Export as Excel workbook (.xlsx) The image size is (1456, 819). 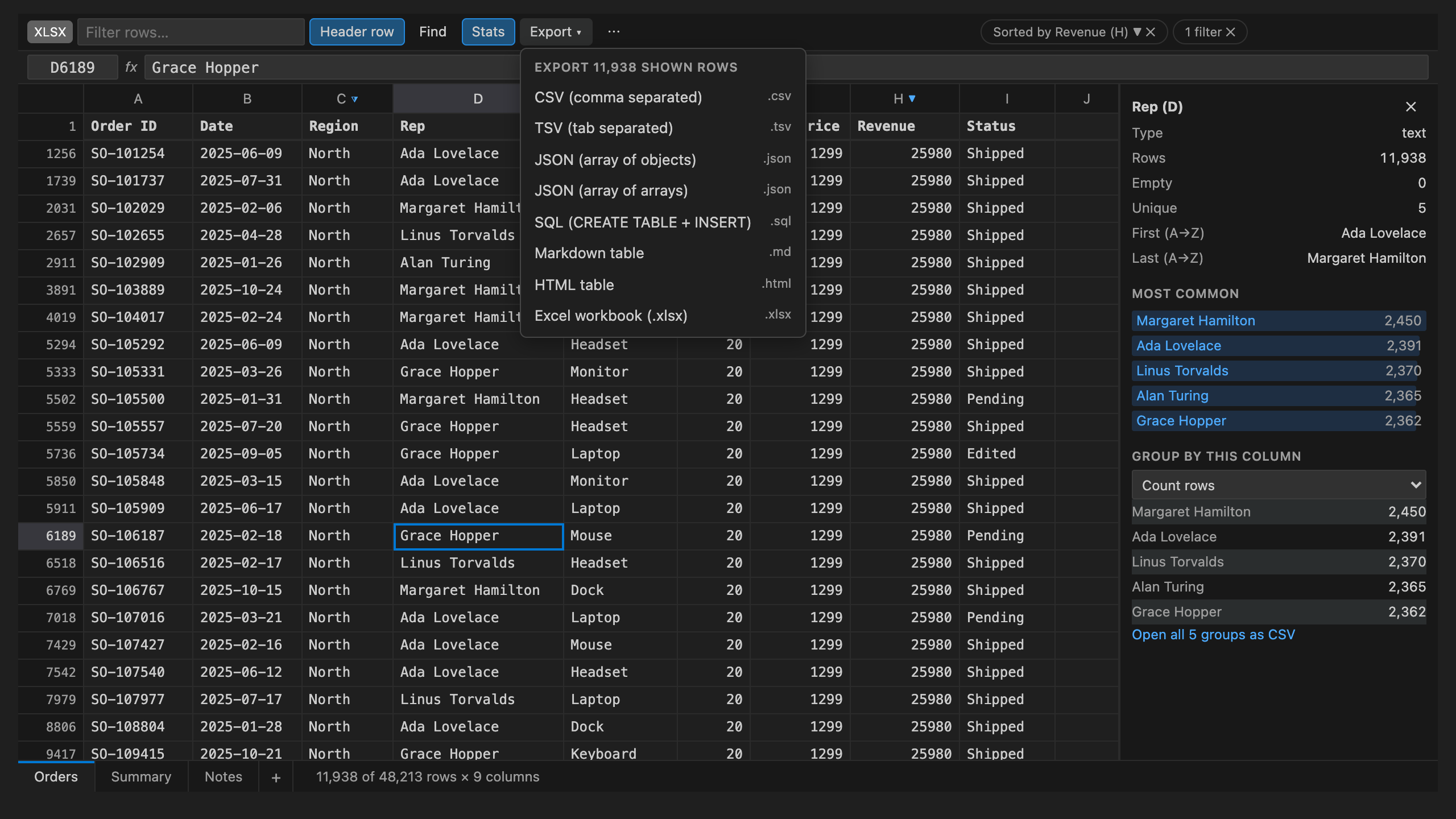[x=663, y=316]
